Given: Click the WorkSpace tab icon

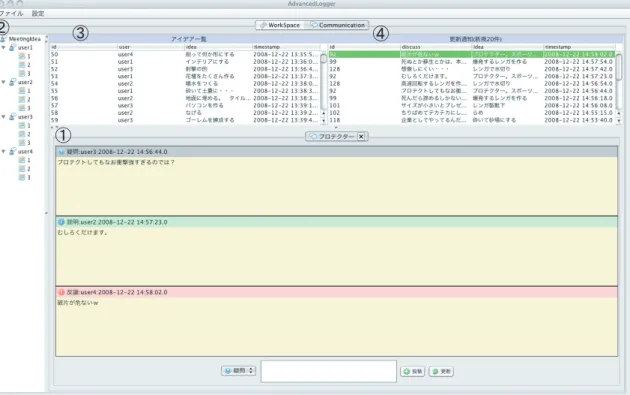Looking at the screenshot, I should pyautogui.click(x=263, y=25).
